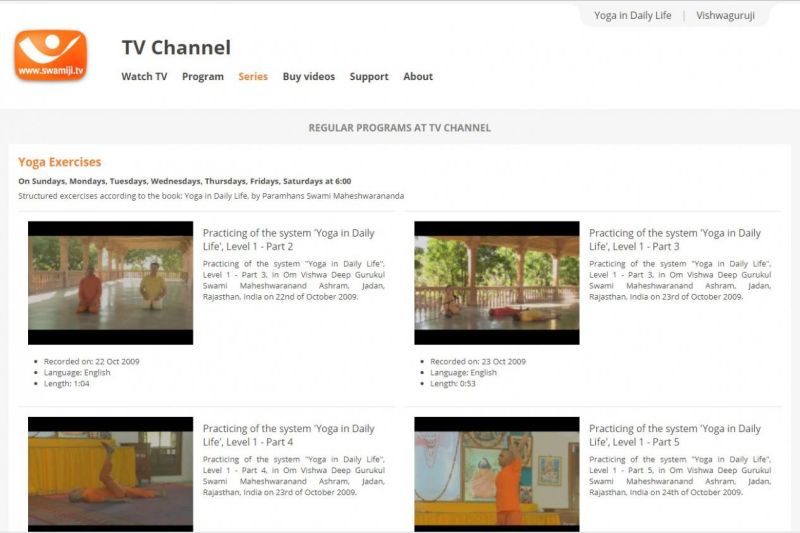Open the Level 1 - Part 4 video thumbnail
The image size is (800, 533).
pos(111,474)
